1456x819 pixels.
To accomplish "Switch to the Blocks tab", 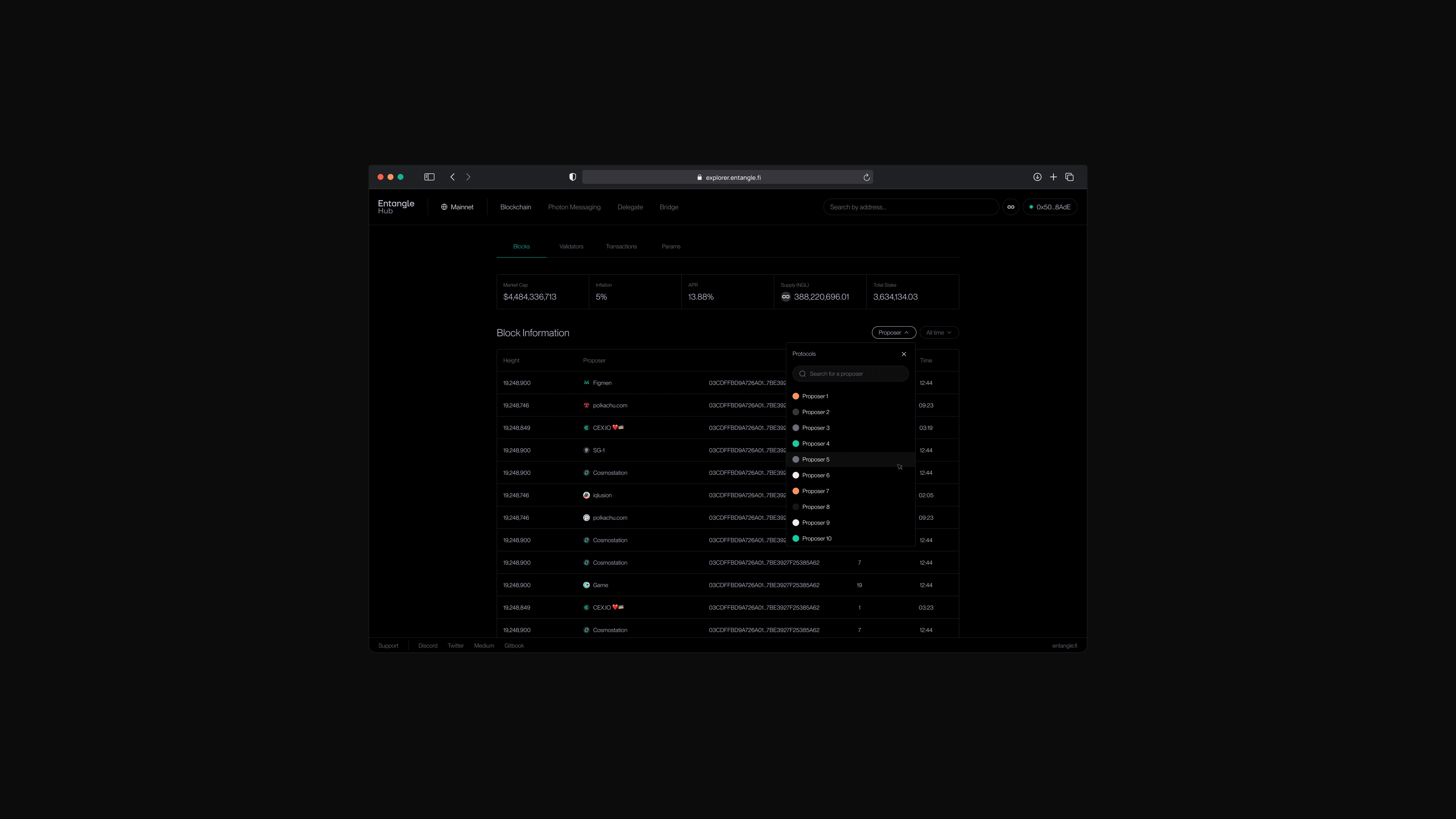I will 521,246.
